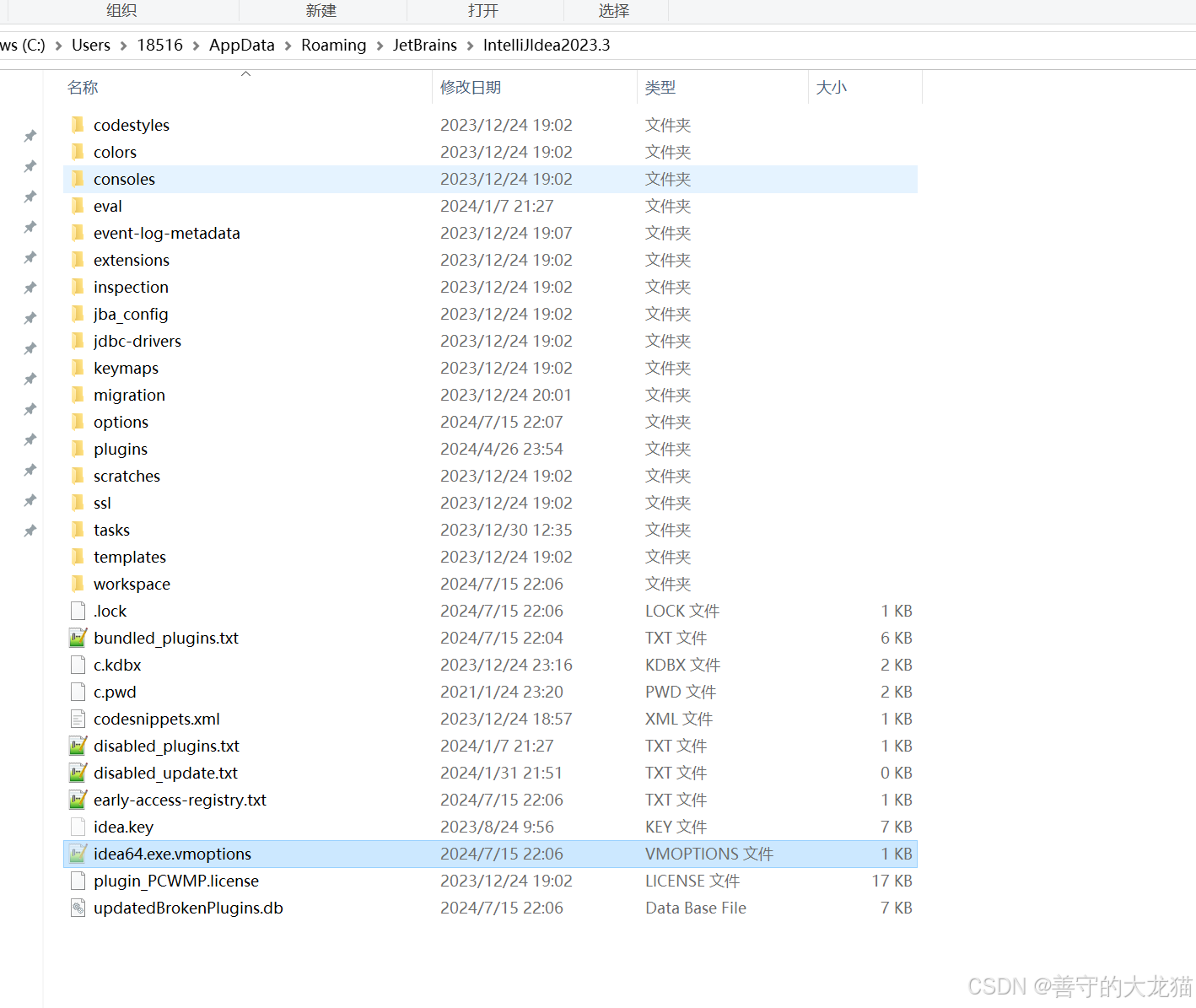Viewport: 1196px width, 1008px height.
Task: Navigate to Roaming in the address bar
Action: pyautogui.click(x=334, y=46)
